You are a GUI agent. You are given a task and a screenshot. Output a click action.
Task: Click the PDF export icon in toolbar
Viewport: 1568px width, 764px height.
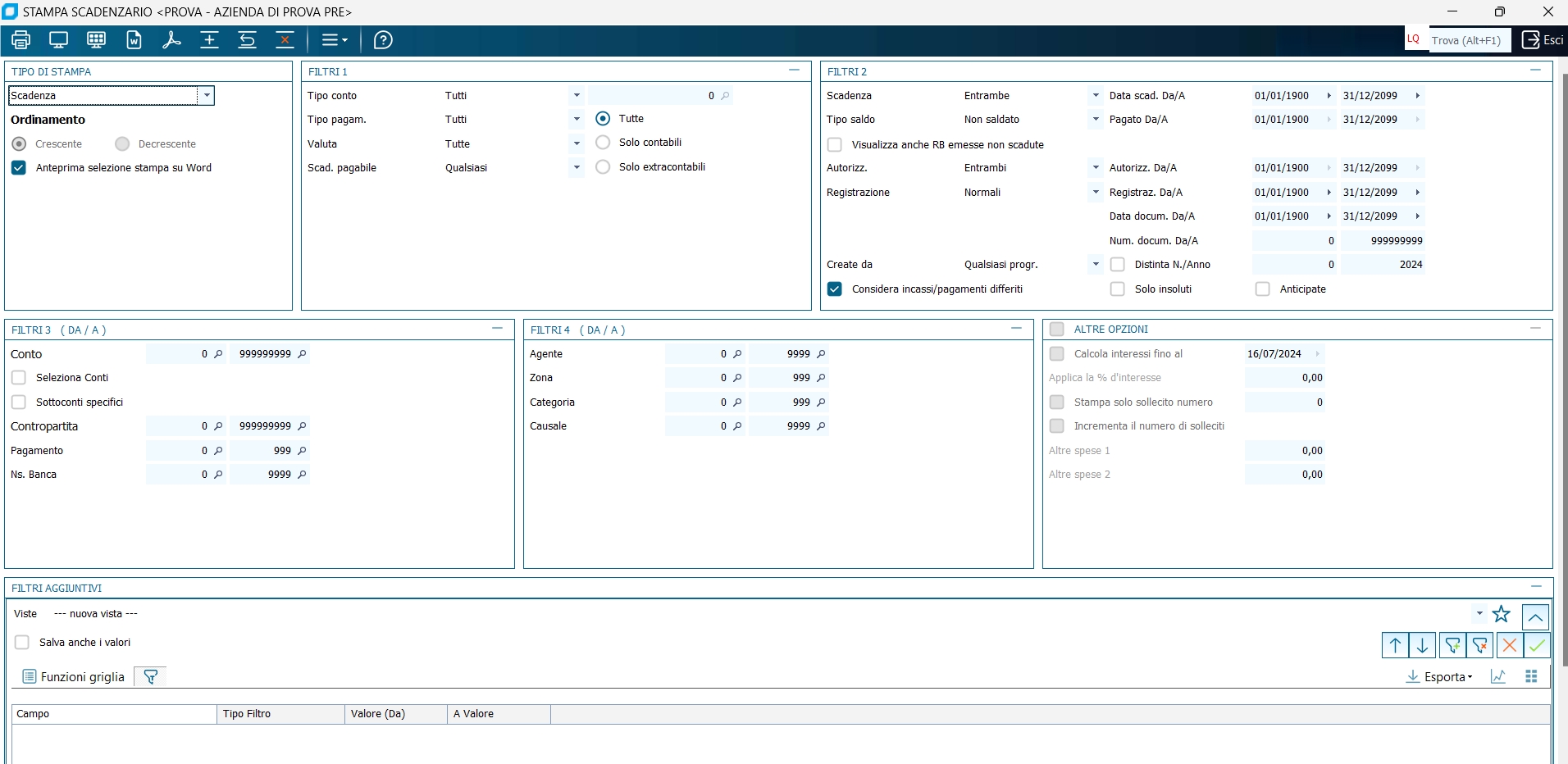coord(171,40)
